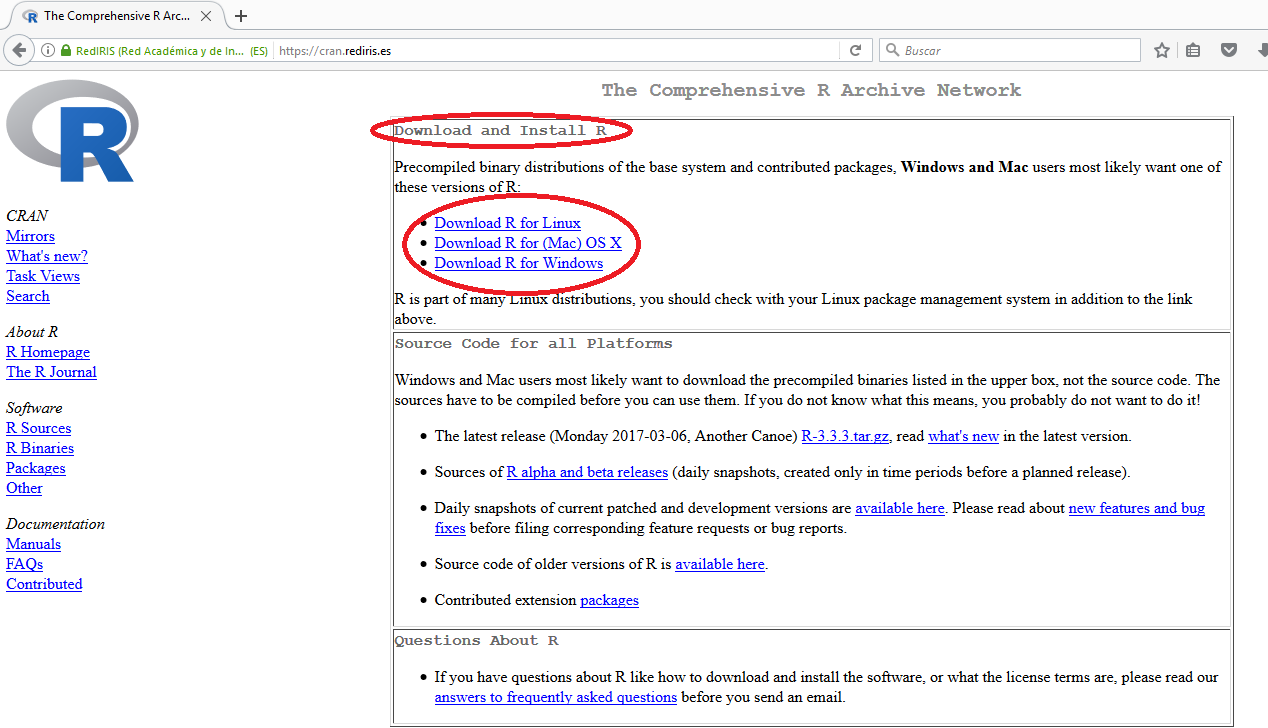Click the Source Code for all Platforms heading

click(x=533, y=344)
